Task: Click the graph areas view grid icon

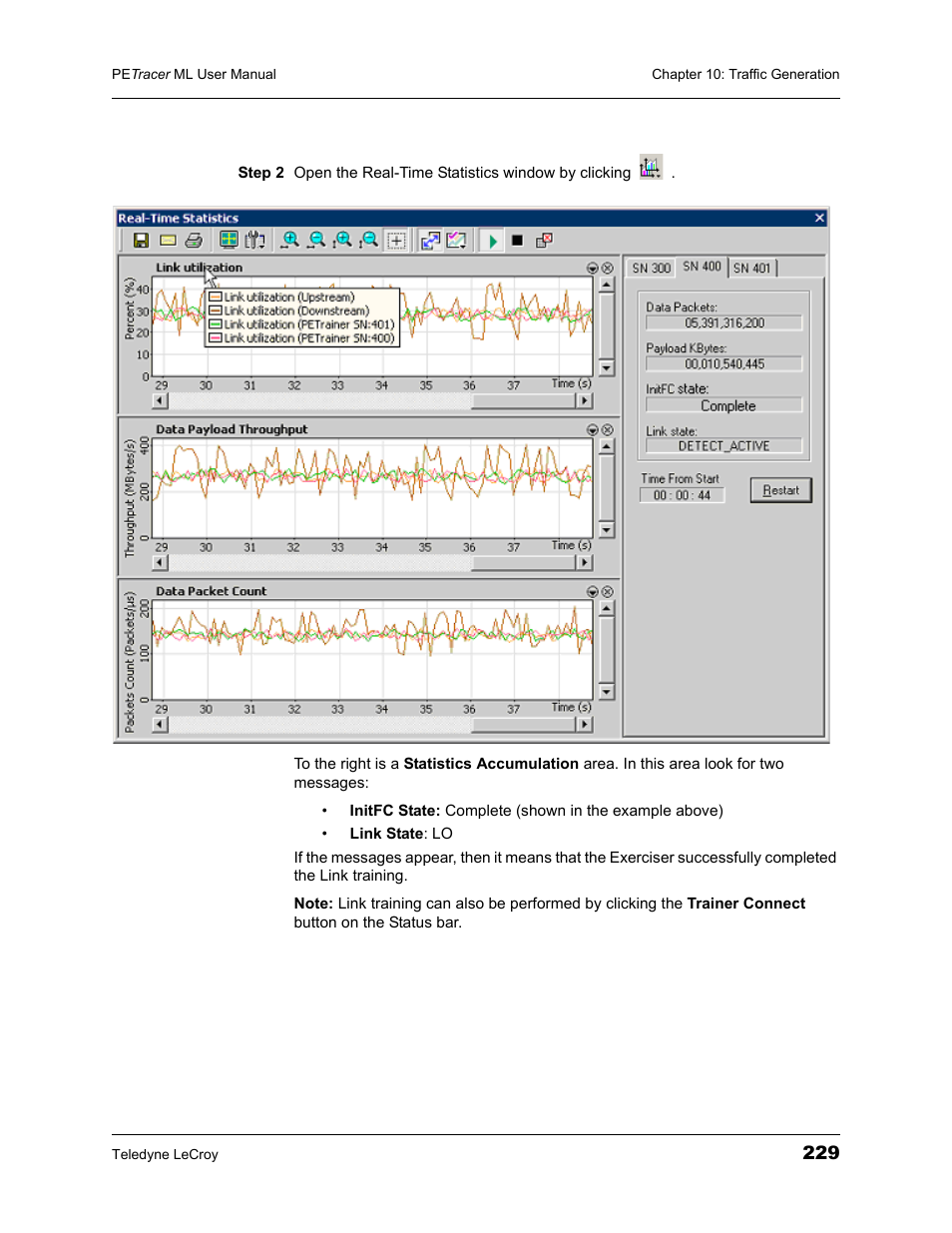Action: pos(229,240)
